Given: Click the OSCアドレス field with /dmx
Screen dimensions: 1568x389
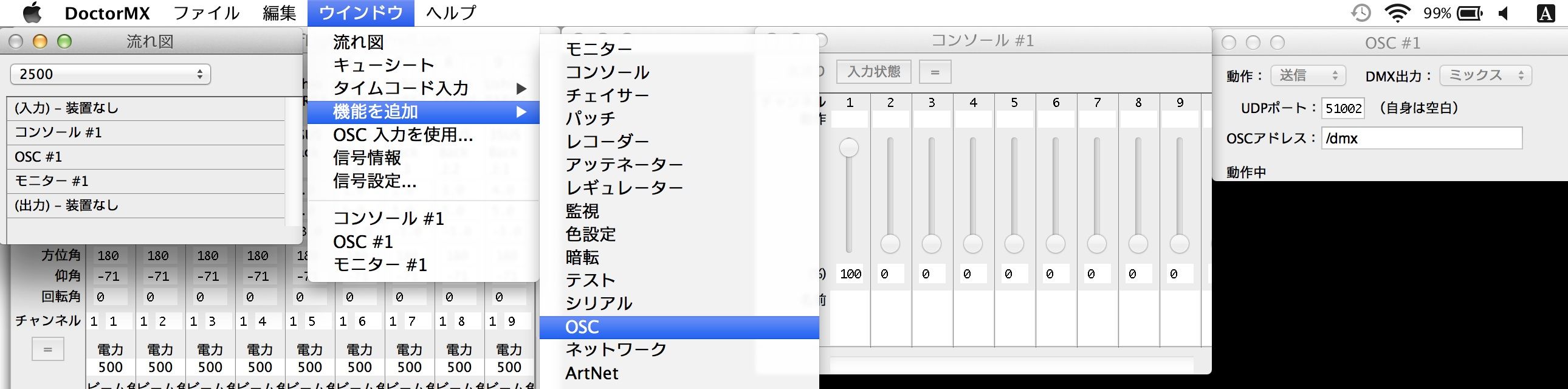Looking at the screenshot, I should coord(1422,138).
